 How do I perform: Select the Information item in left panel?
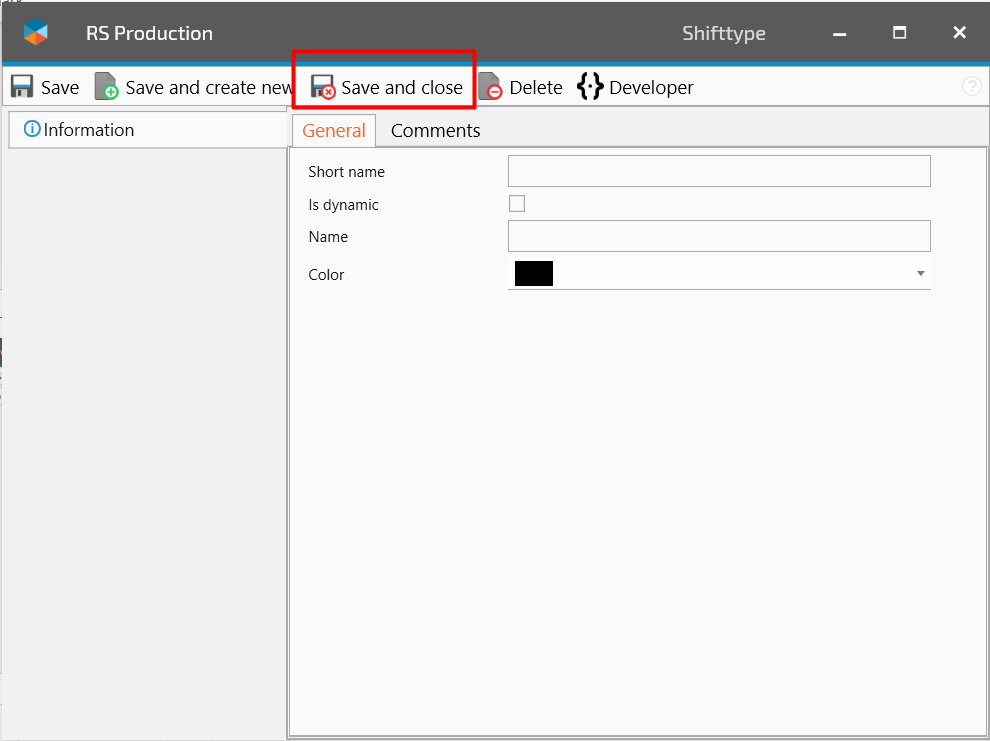88,130
